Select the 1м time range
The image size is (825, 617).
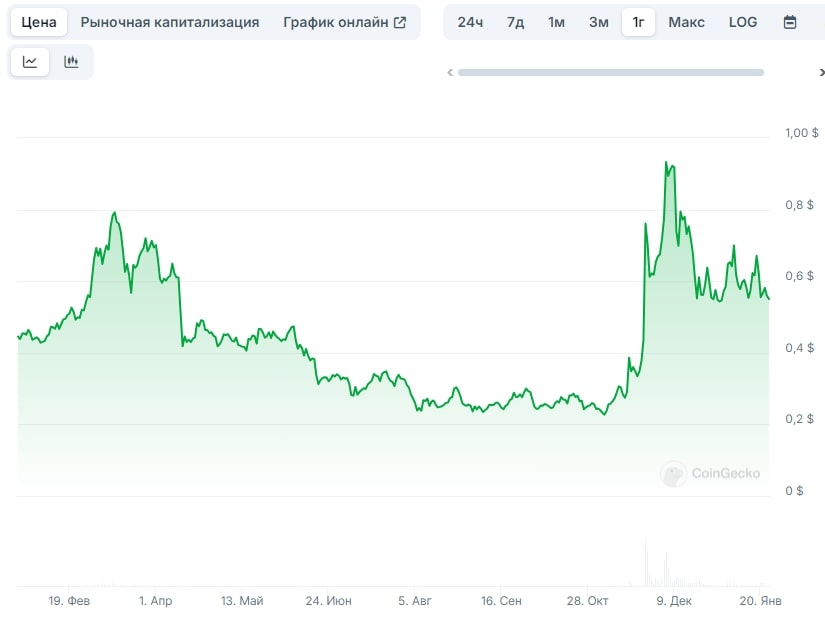[x=556, y=22]
